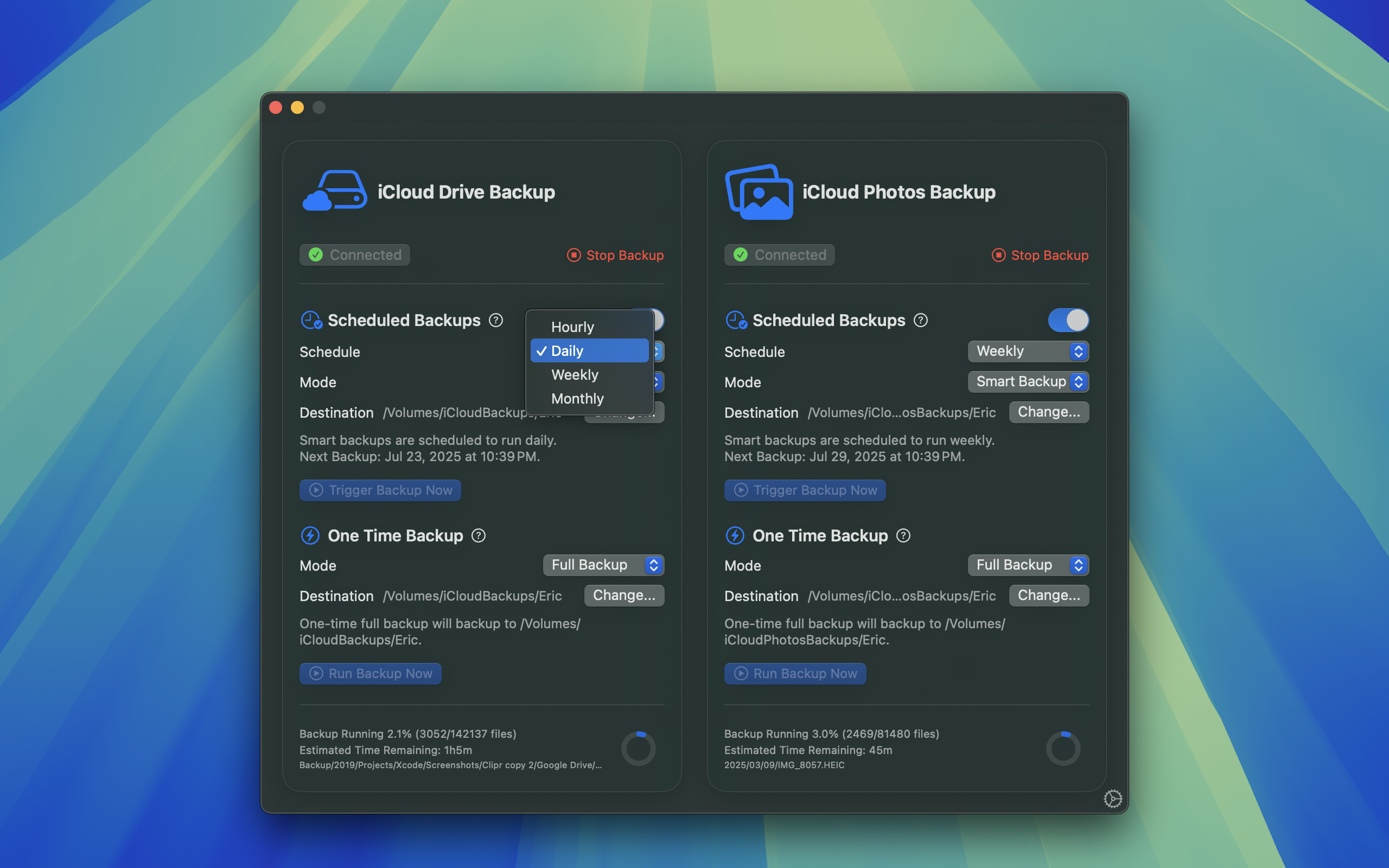The height and width of the screenshot is (868, 1389).
Task: Open help for Drive One Time Backup
Action: 479,535
